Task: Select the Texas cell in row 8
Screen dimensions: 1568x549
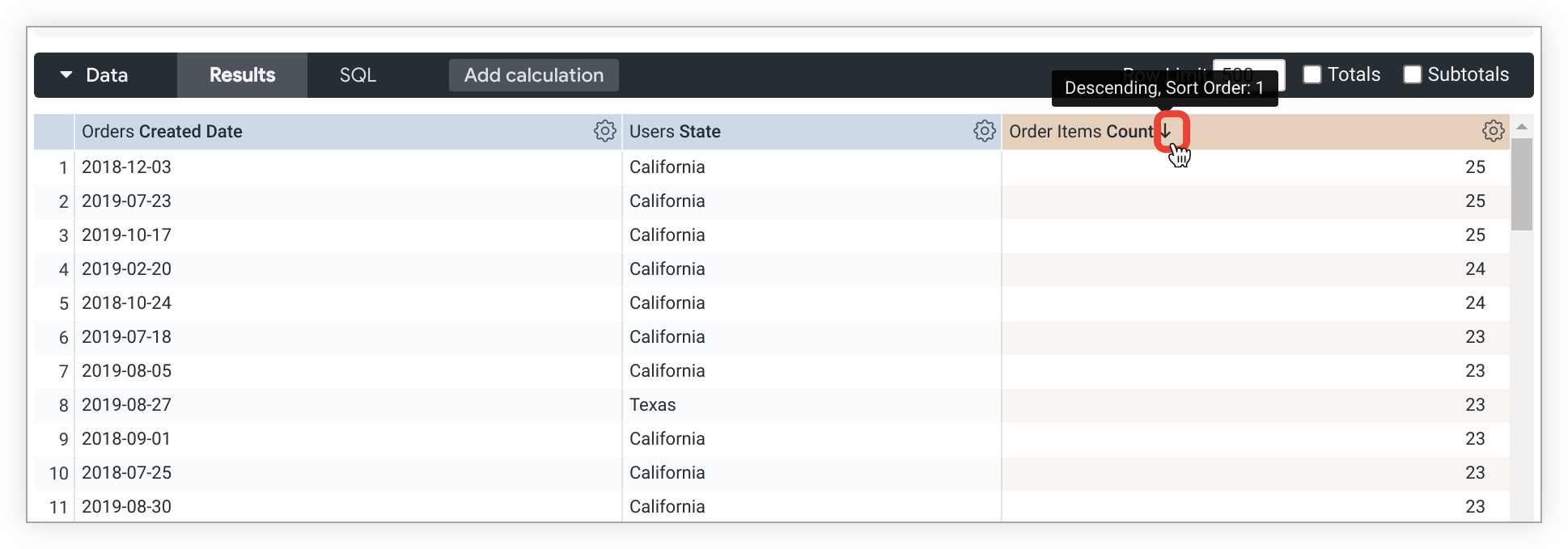Action: click(653, 405)
